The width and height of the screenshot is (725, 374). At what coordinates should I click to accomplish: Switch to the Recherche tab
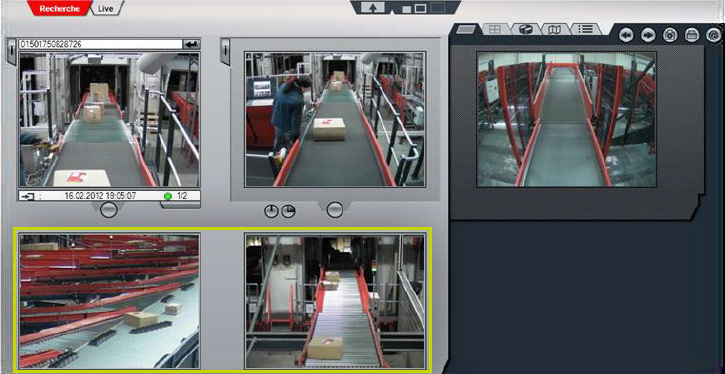(x=60, y=8)
